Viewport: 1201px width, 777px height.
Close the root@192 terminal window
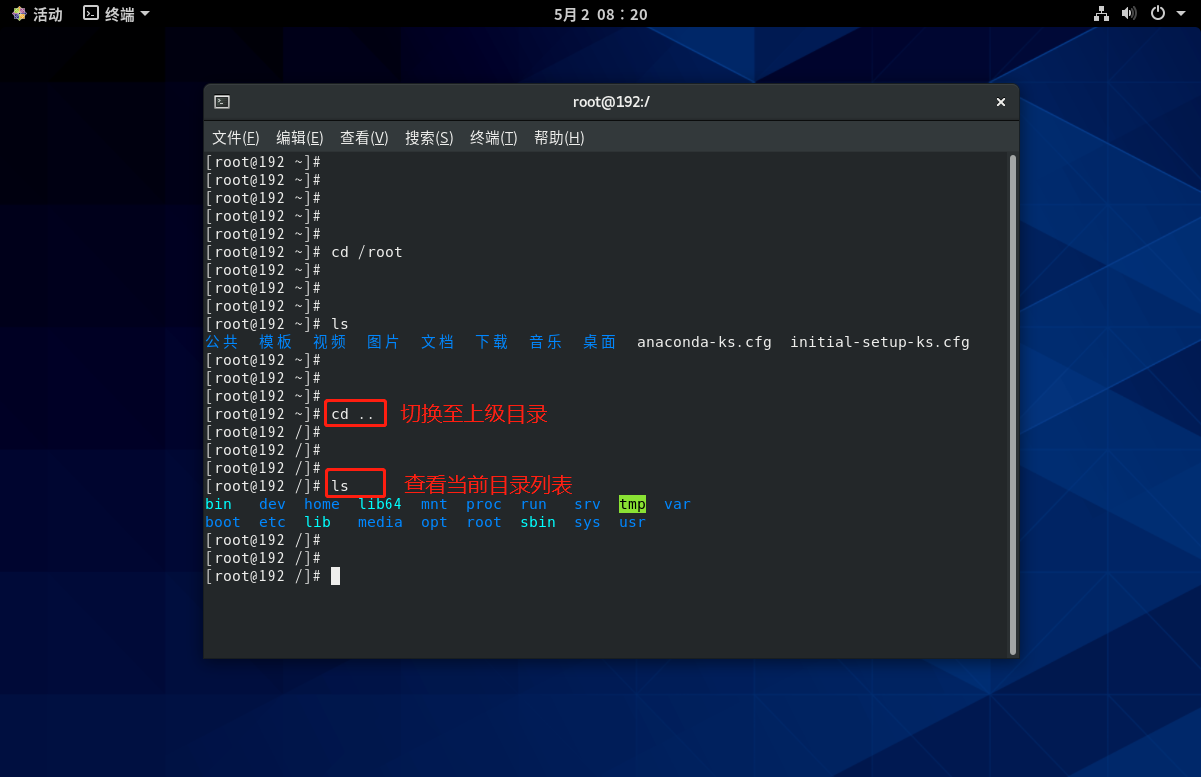point(1000,102)
